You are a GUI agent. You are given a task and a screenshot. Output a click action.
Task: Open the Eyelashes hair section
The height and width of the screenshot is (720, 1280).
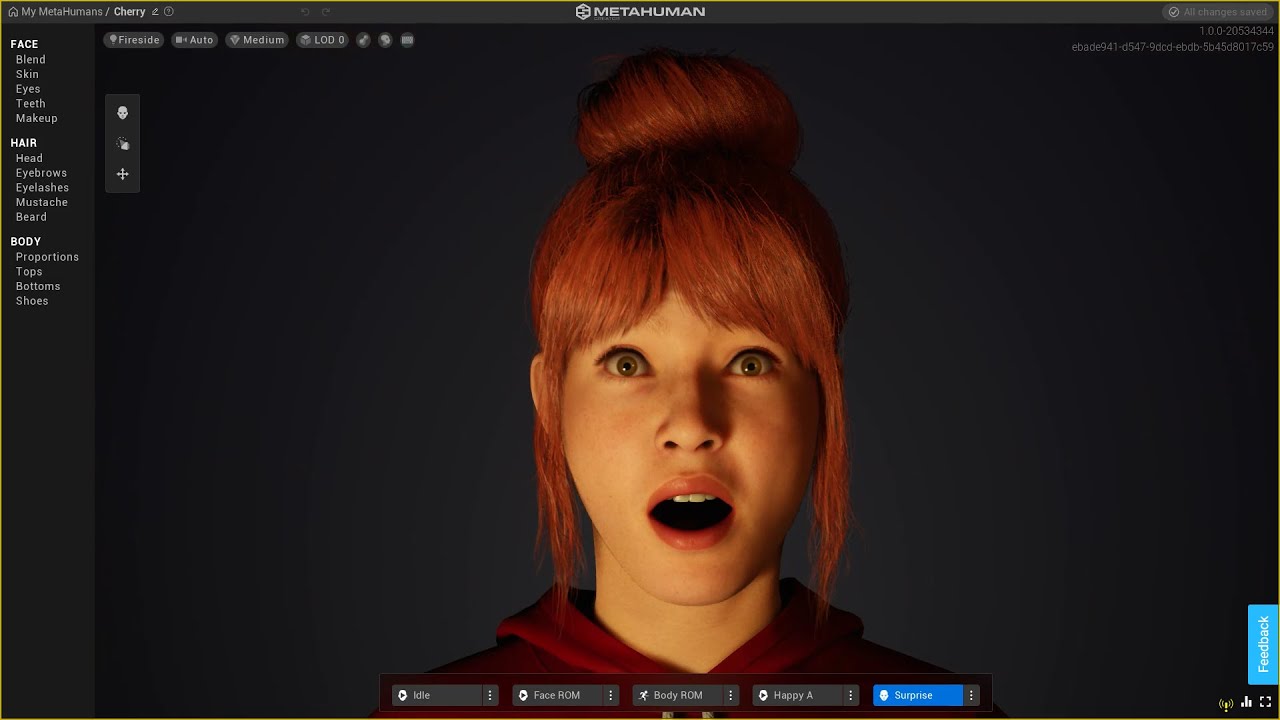42,187
